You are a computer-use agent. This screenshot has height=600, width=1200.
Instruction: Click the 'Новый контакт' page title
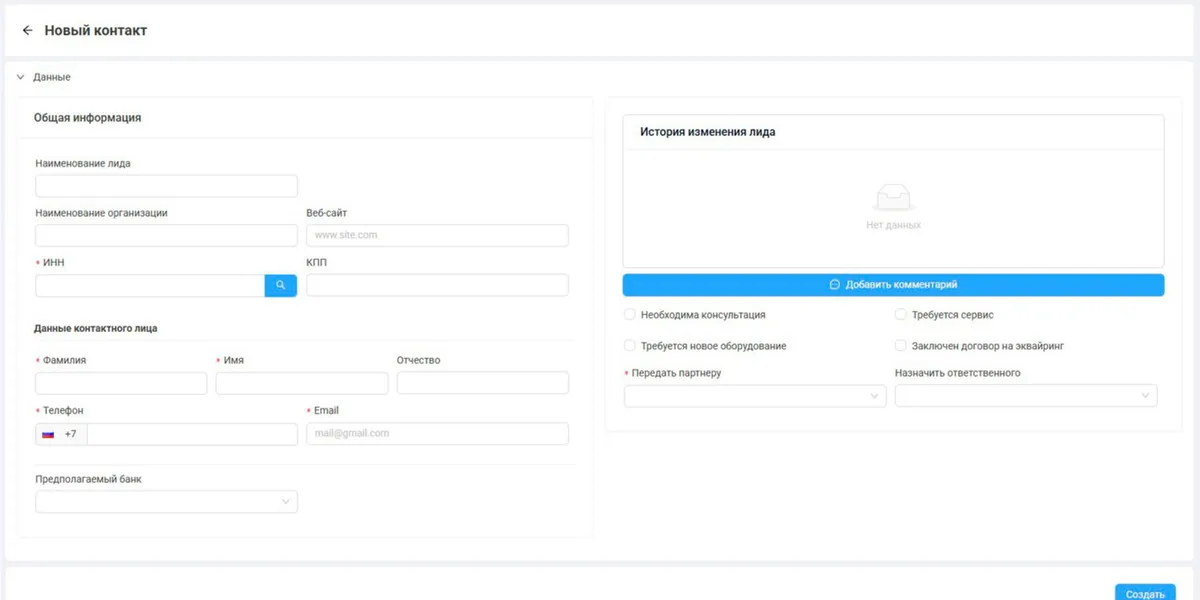coord(96,31)
